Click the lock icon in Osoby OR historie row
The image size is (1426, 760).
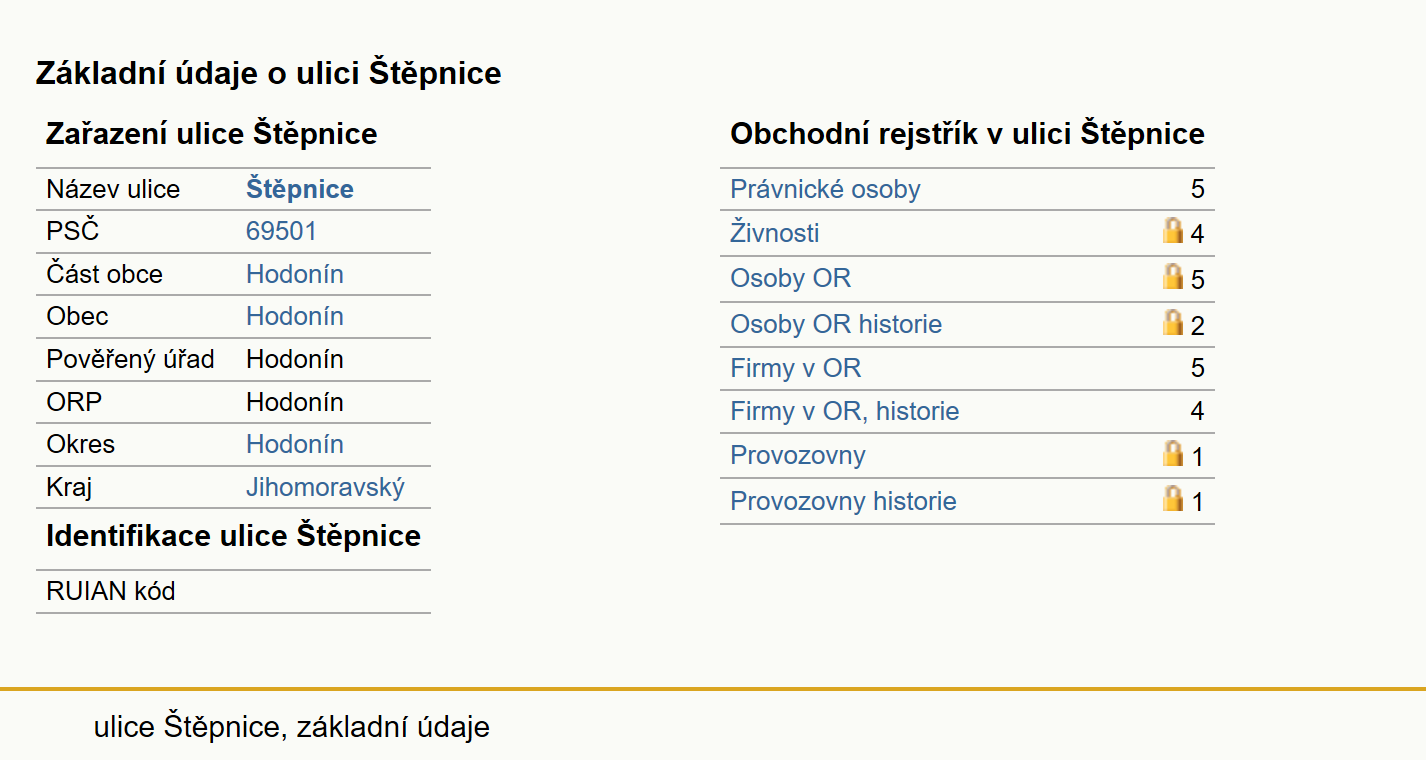coord(1172,322)
